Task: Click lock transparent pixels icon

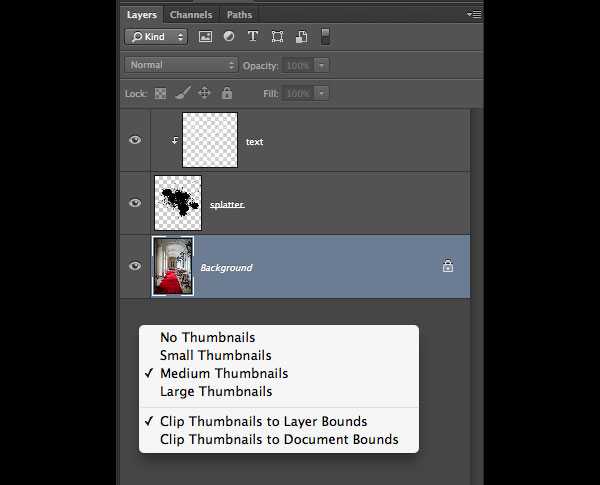Action: tap(160, 93)
